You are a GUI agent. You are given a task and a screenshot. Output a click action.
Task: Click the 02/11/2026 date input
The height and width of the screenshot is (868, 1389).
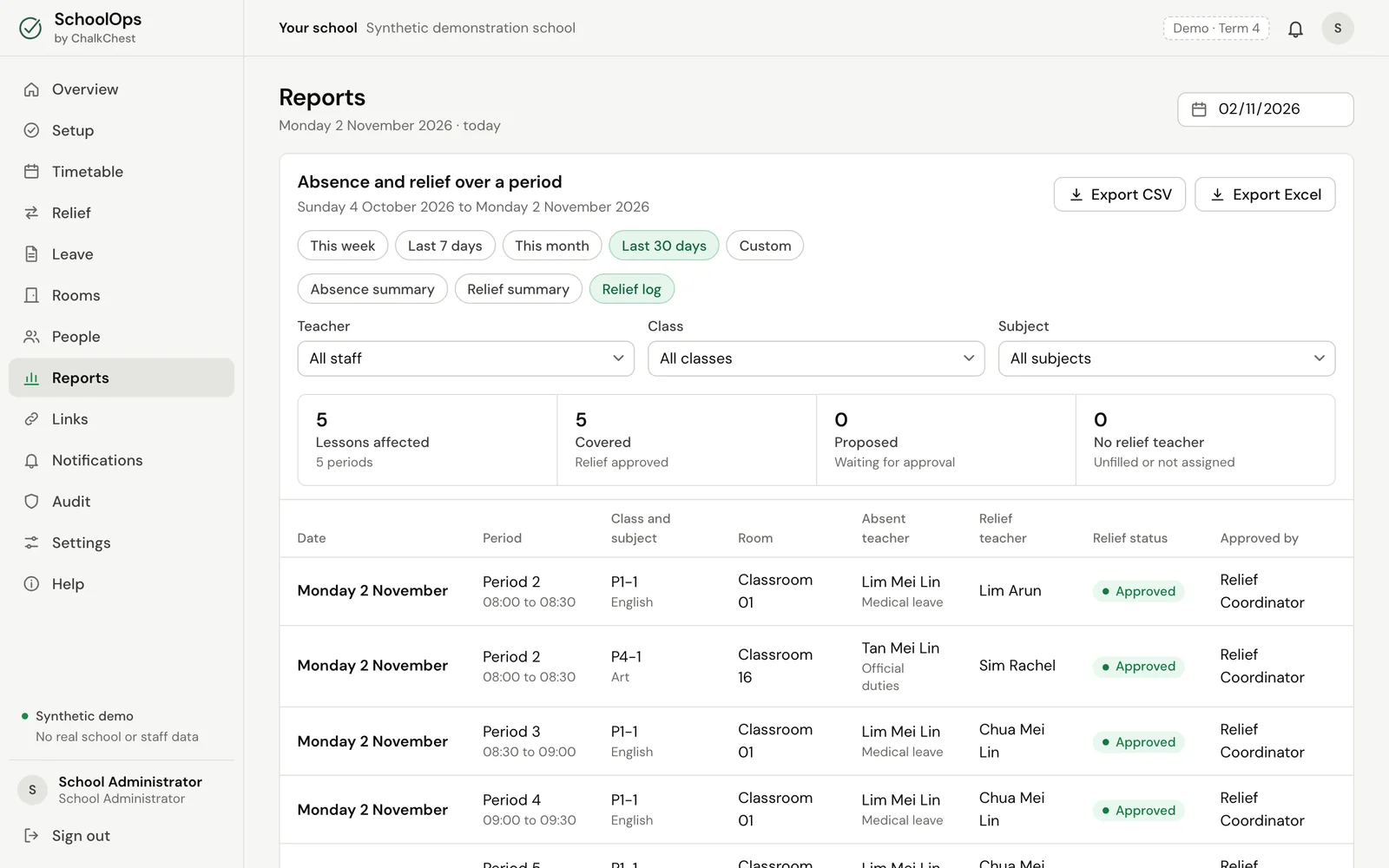[1266, 109]
